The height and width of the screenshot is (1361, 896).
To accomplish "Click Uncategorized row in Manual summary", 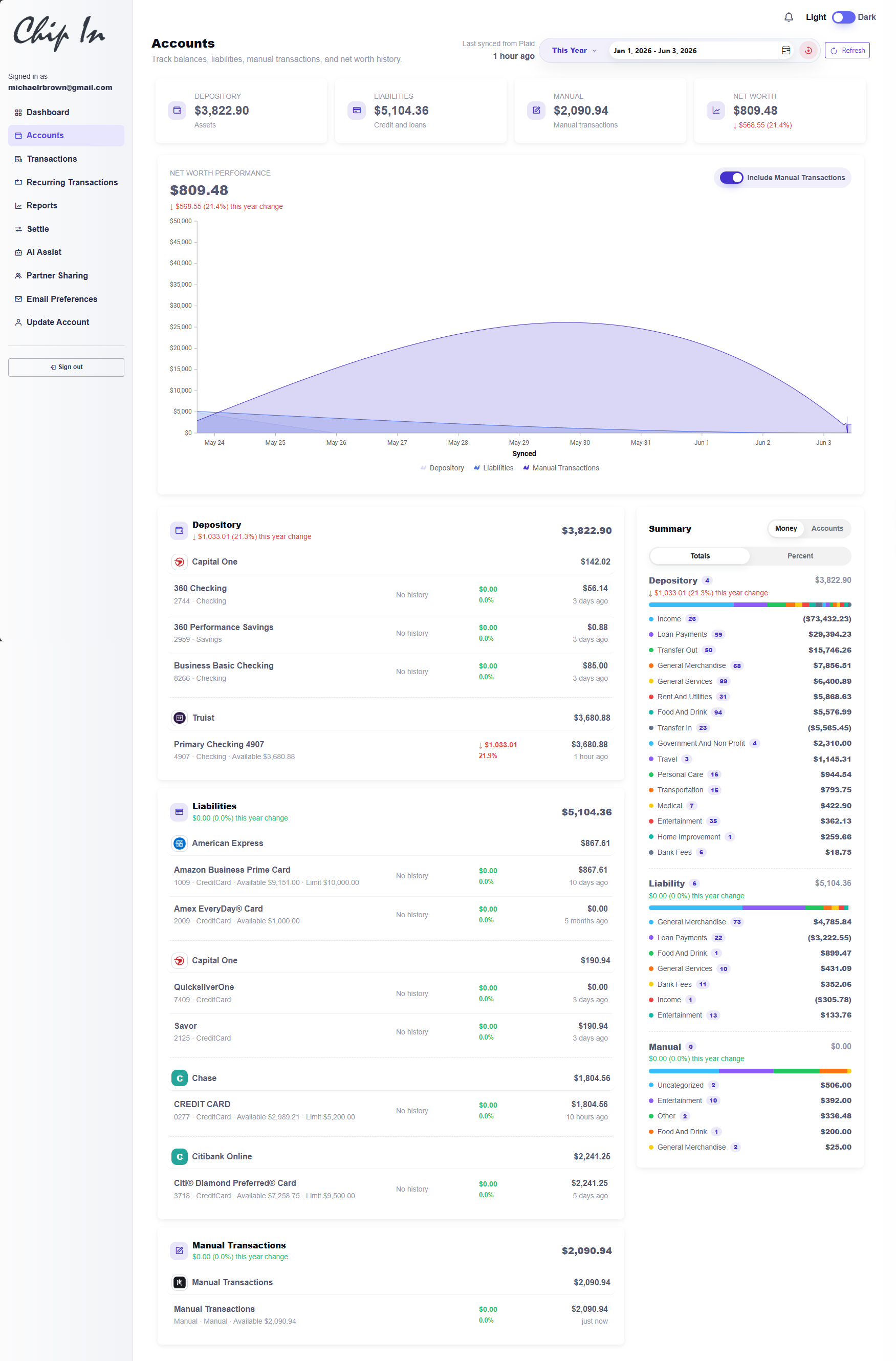I will coord(750,1085).
